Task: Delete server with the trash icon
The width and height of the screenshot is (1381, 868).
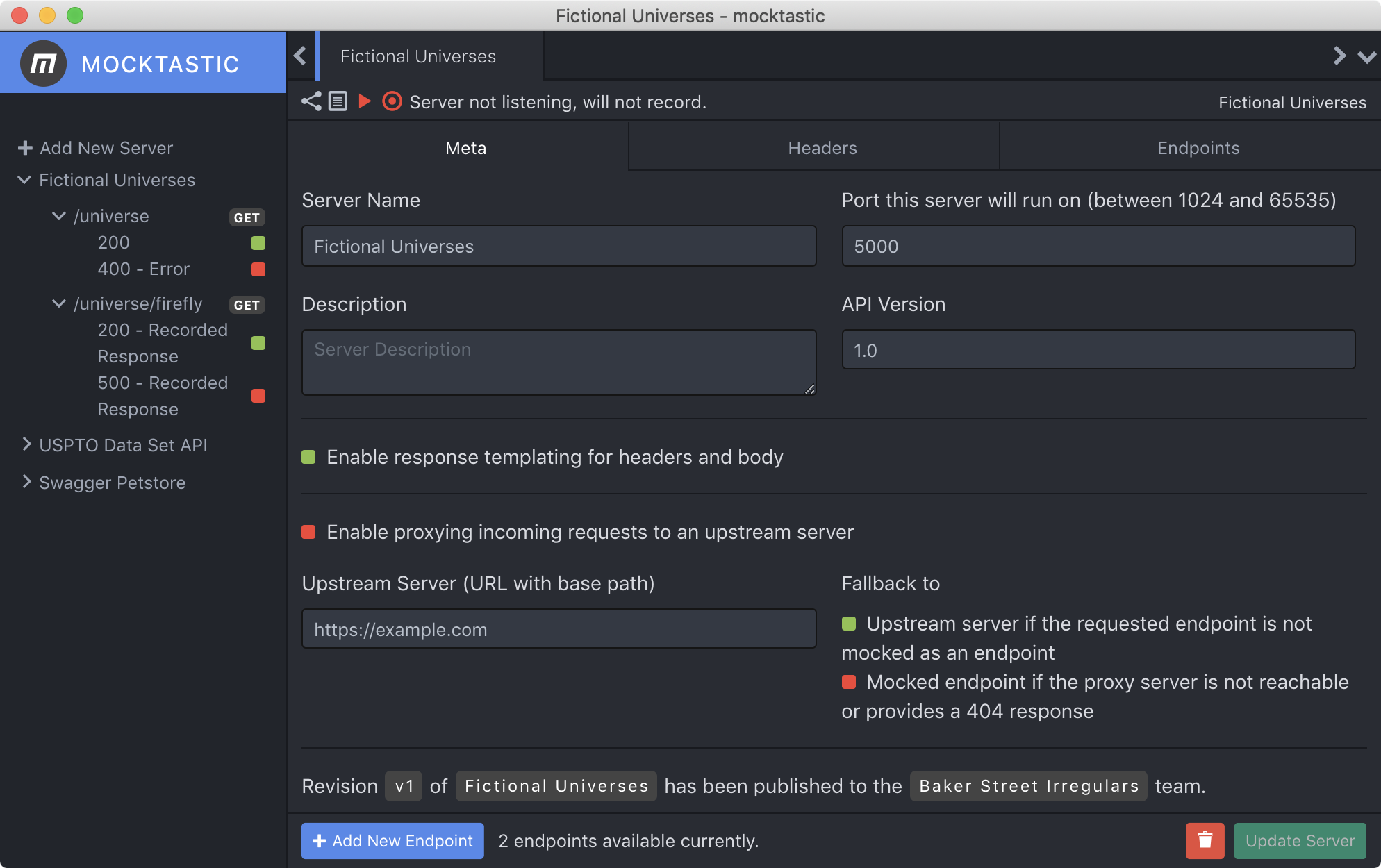Action: coord(1205,840)
